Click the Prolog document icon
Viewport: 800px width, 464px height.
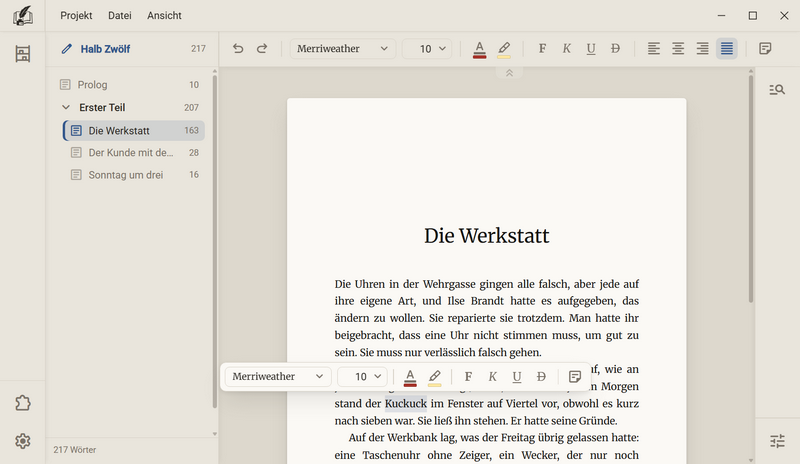(x=65, y=85)
